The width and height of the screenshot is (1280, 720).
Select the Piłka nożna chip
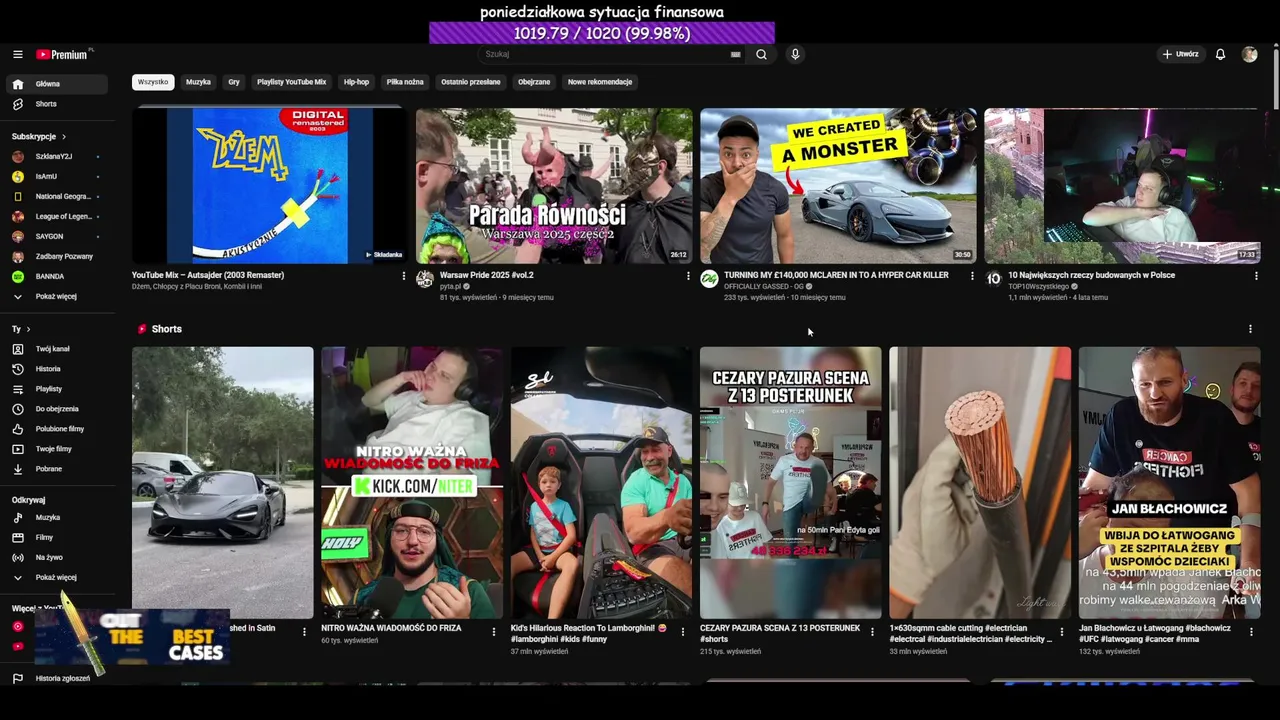tap(405, 82)
